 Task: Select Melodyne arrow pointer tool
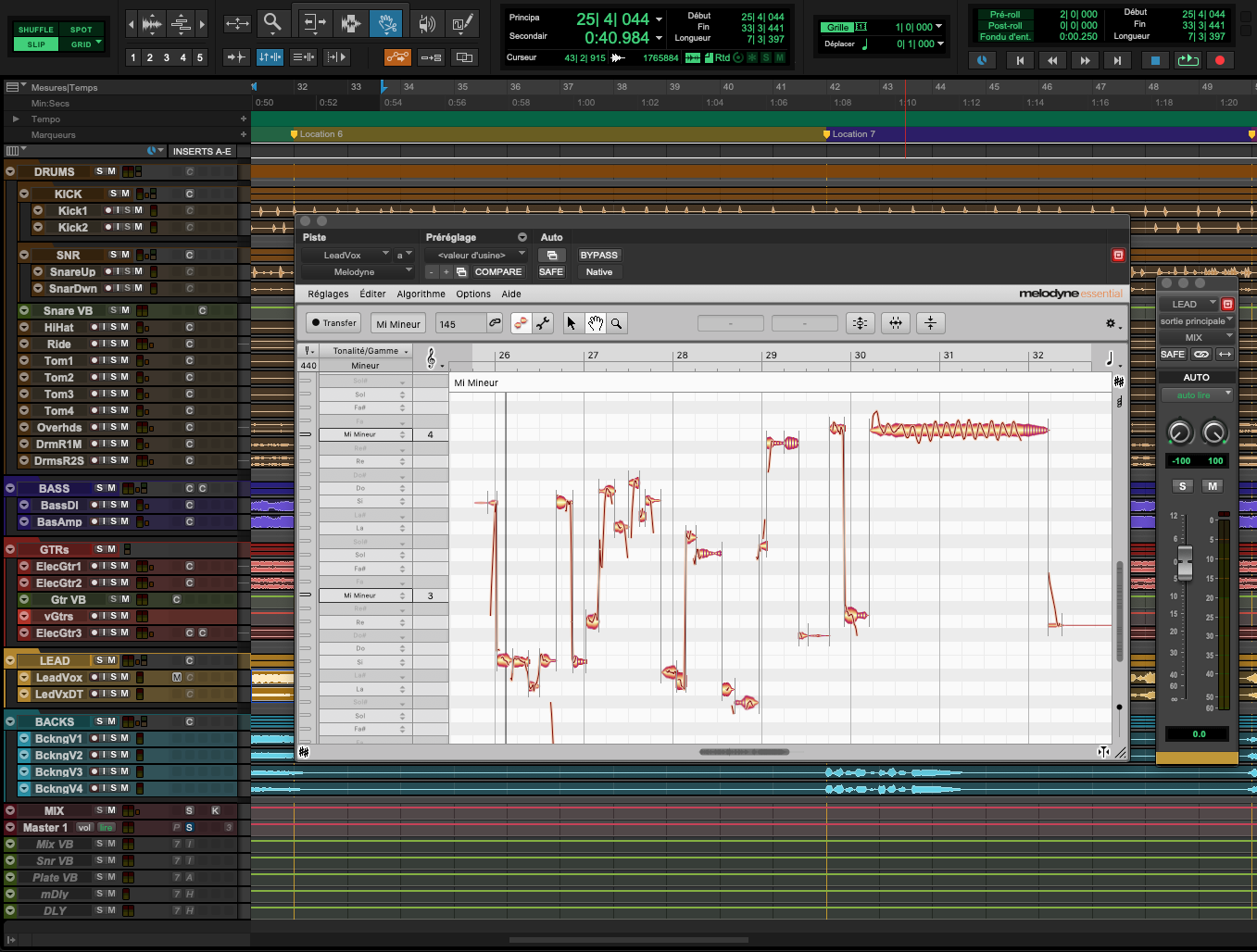coord(572,323)
